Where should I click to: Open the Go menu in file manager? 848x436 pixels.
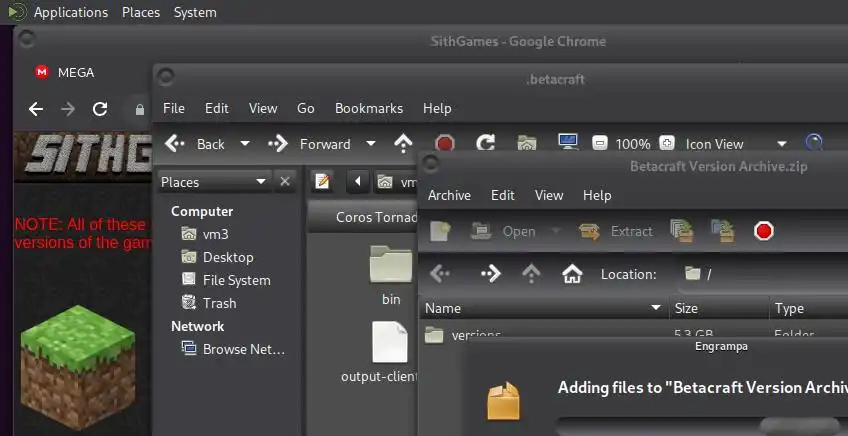point(306,108)
